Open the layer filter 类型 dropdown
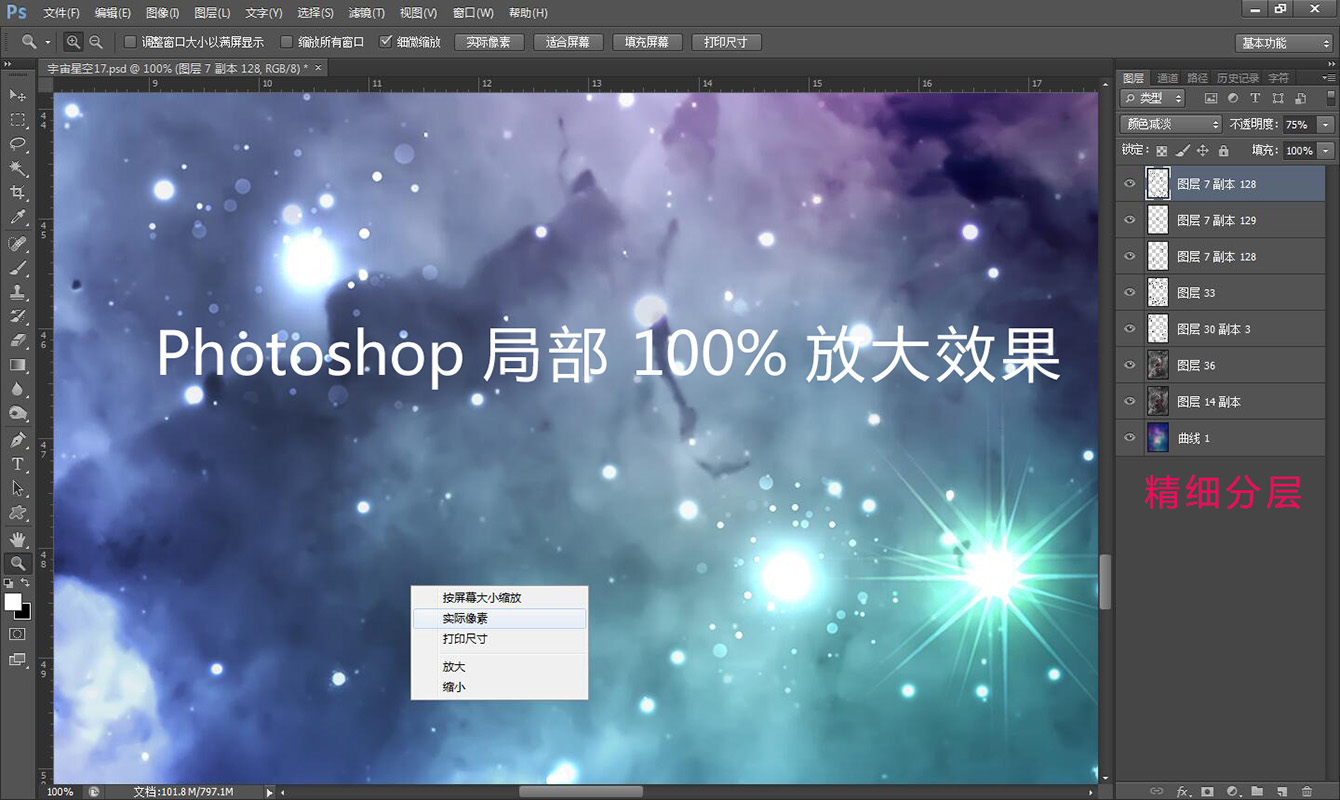Image resolution: width=1340 pixels, height=800 pixels. pyautogui.click(x=1152, y=98)
